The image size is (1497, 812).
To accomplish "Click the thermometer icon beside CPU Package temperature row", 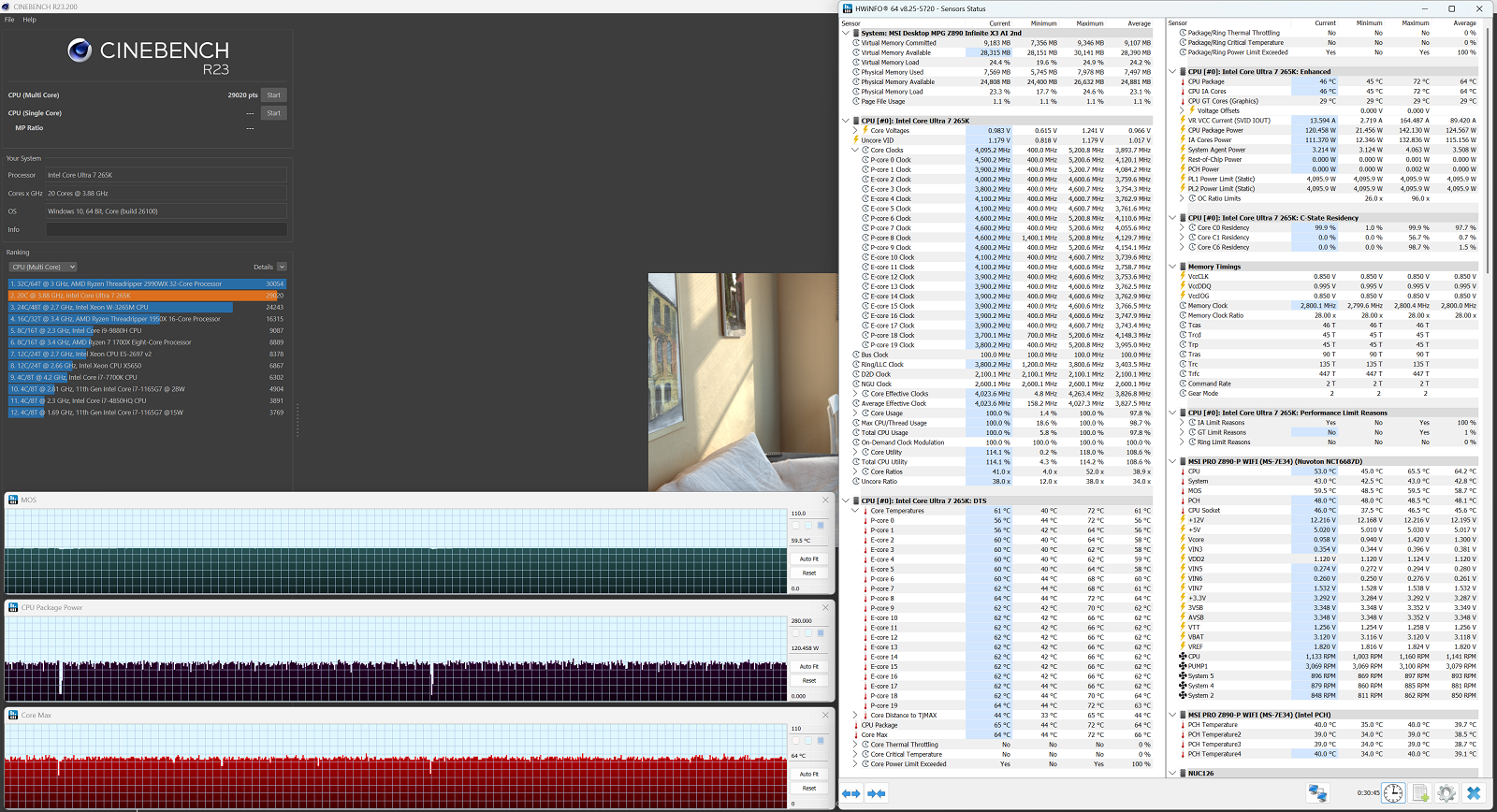I will coord(856,725).
